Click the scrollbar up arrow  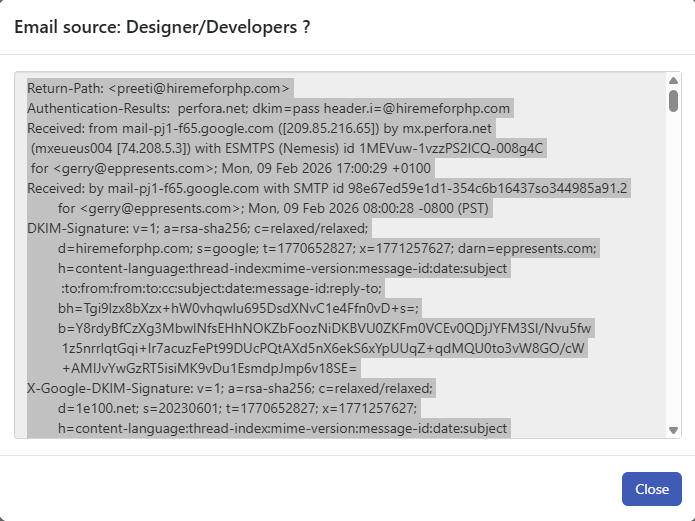tap(673, 81)
